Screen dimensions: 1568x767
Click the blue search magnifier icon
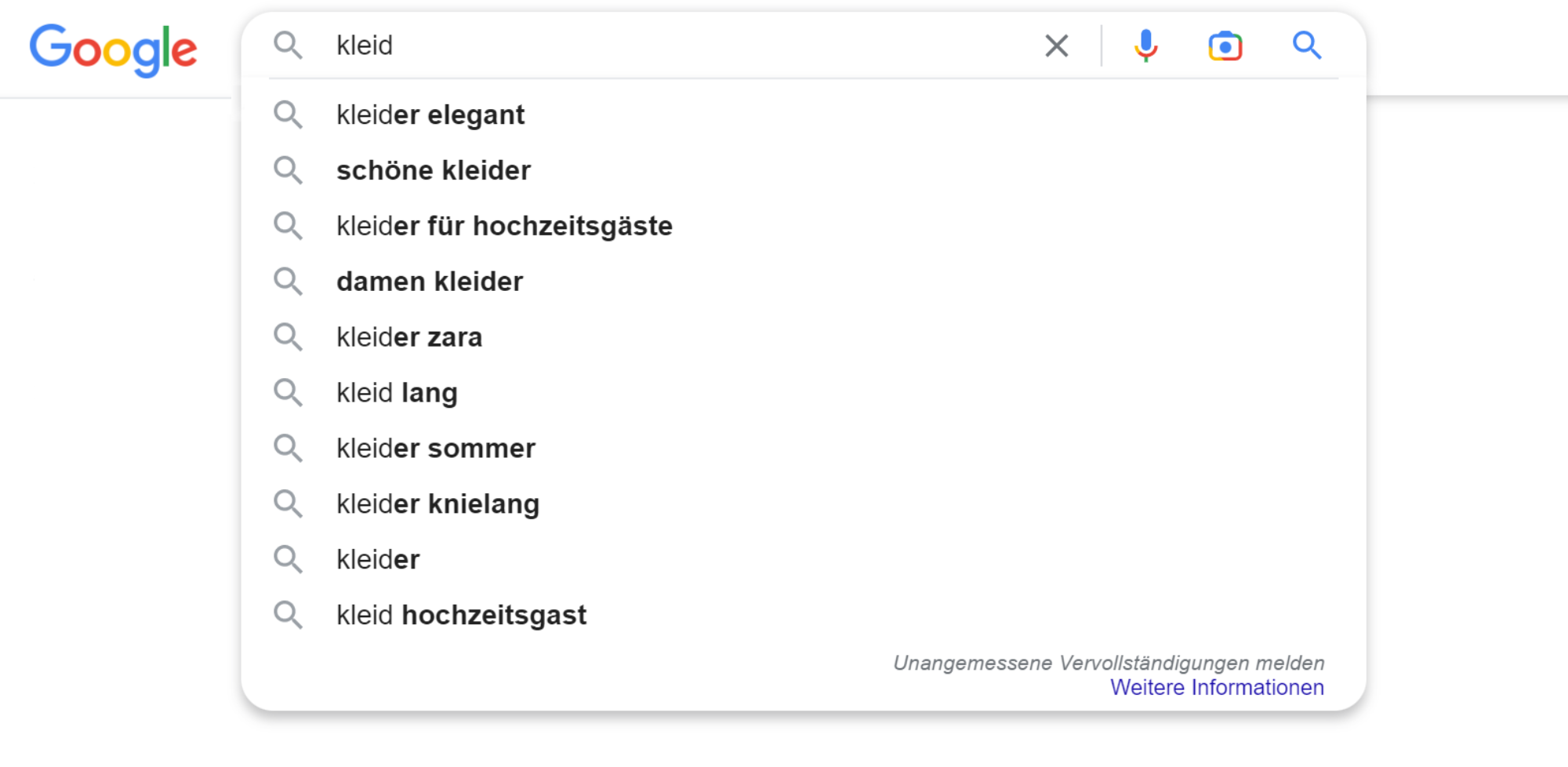pos(1307,46)
